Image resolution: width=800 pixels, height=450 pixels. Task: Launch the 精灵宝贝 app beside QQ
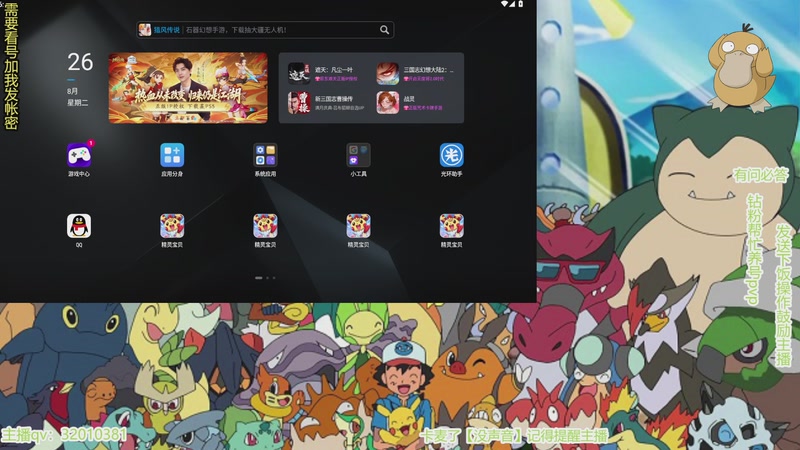pyautogui.click(x=172, y=226)
